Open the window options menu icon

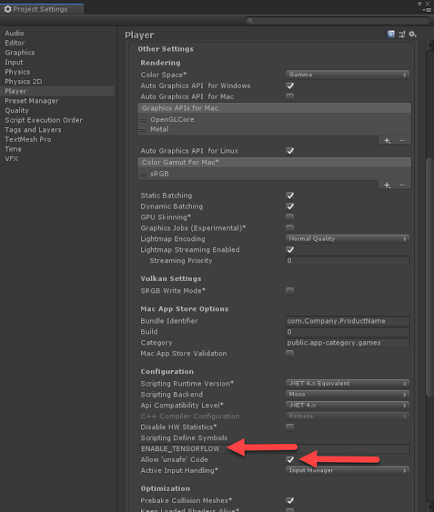tap(428, 10)
